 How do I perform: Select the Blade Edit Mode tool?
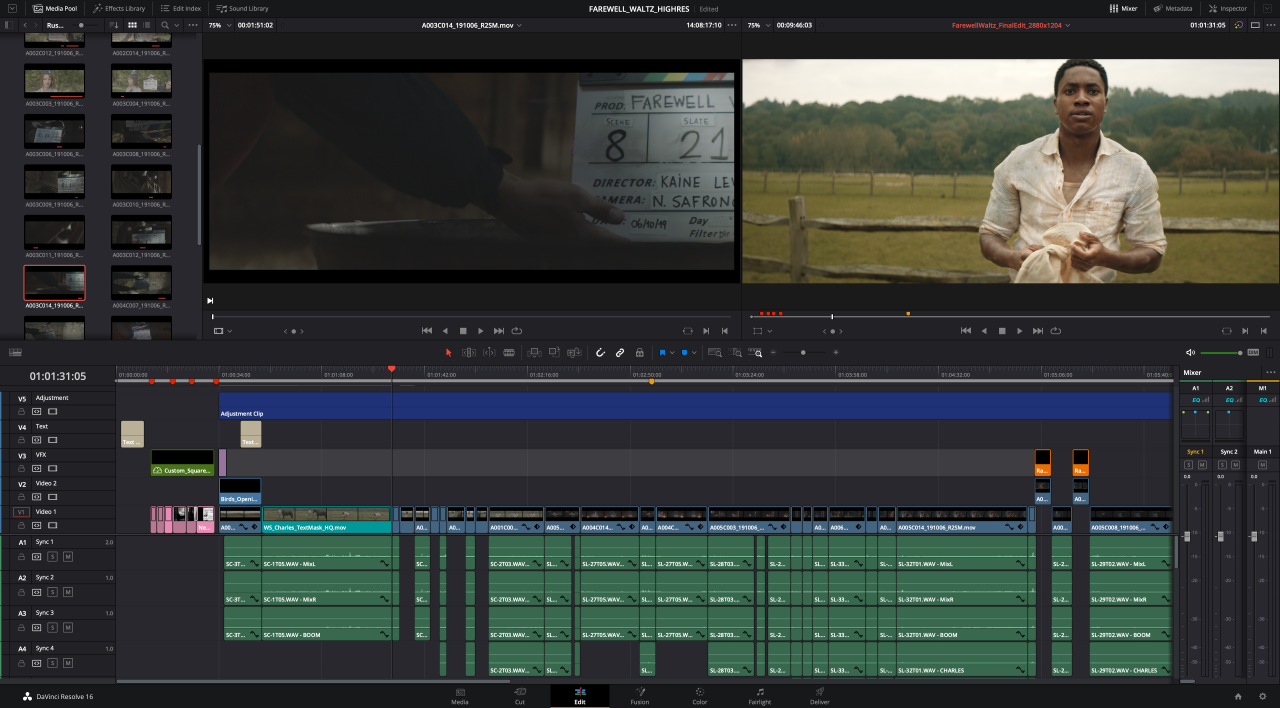click(x=509, y=352)
